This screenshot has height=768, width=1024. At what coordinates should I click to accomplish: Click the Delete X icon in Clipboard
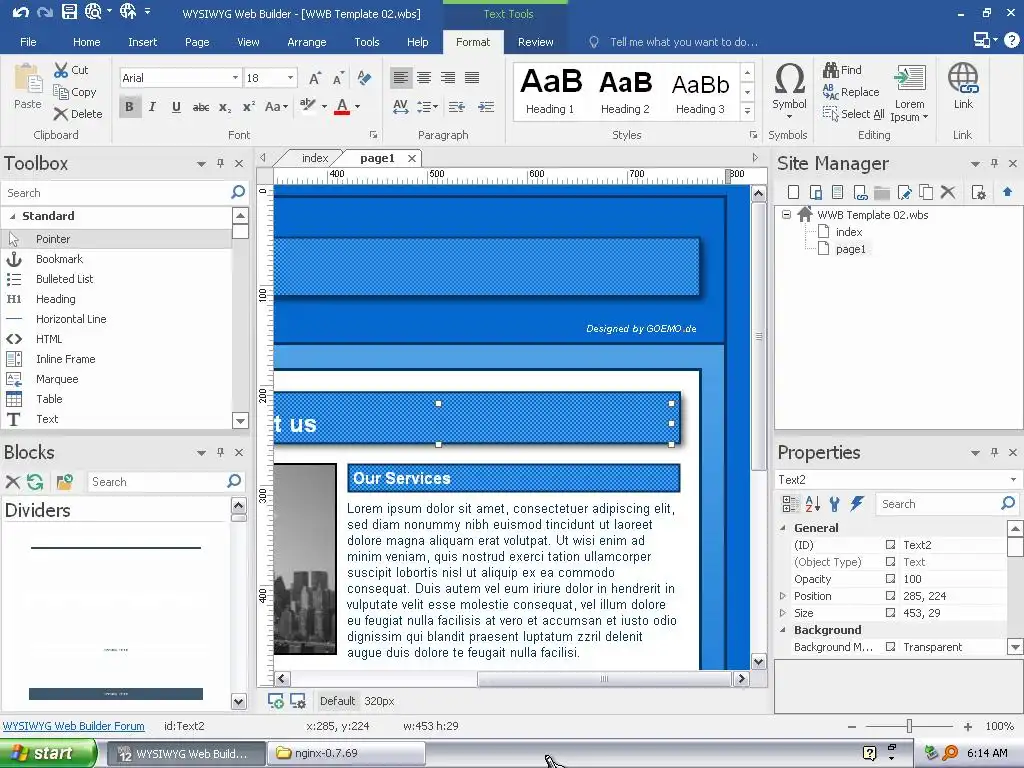click(x=61, y=114)
